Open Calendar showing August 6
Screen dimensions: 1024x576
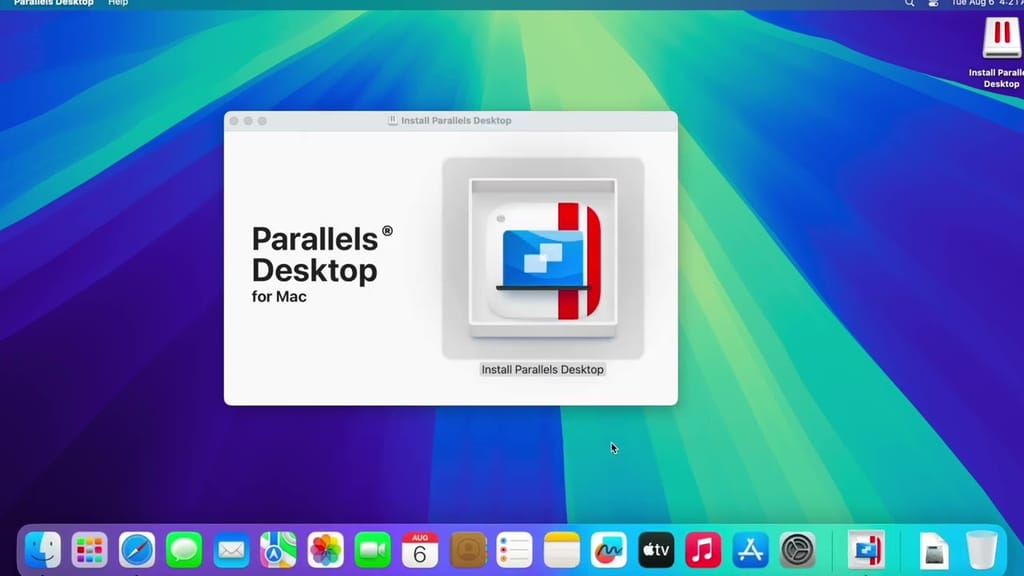(420, 548)
